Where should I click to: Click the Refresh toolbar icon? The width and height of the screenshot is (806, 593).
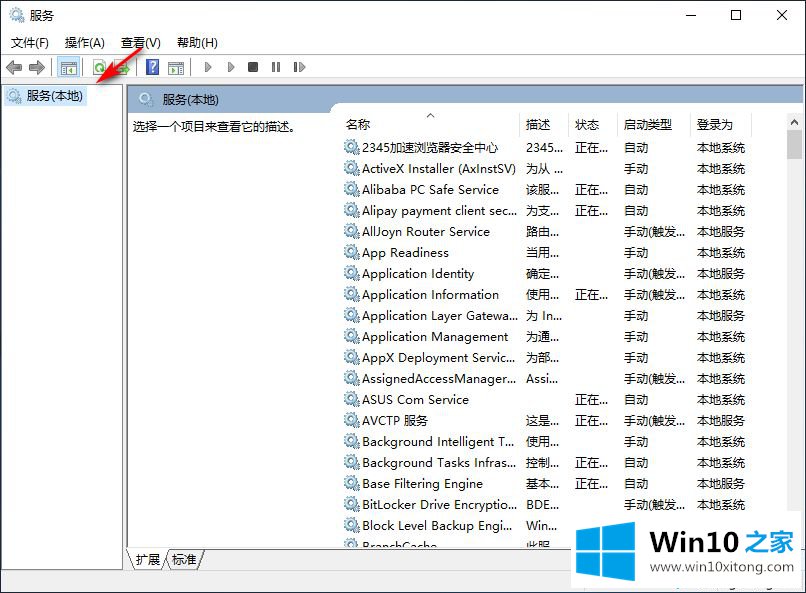click(x=99, y=67)
